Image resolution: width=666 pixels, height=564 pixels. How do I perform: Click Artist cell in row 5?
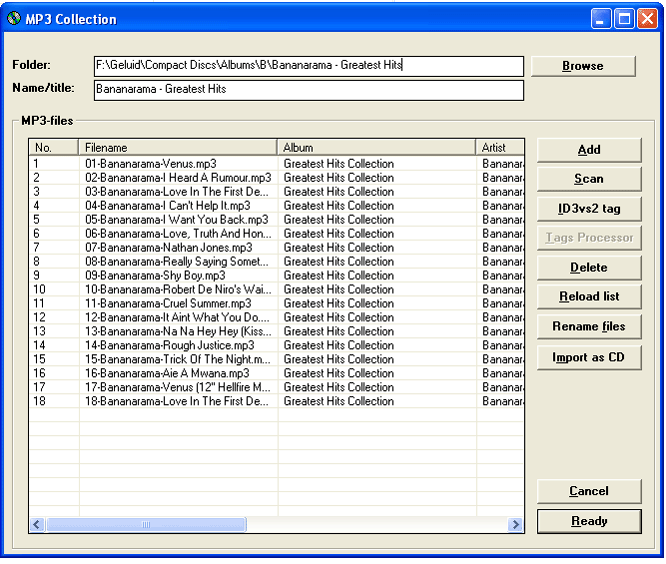pos(502,220)
